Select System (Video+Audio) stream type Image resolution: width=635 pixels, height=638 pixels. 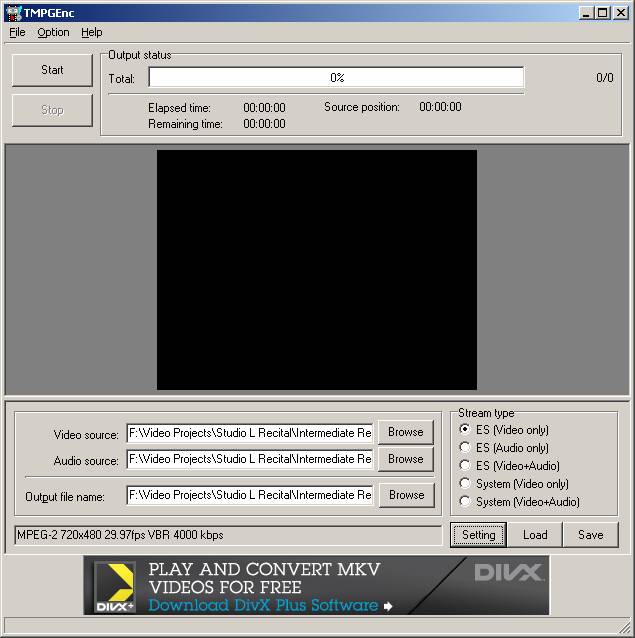tap(519, 502)
